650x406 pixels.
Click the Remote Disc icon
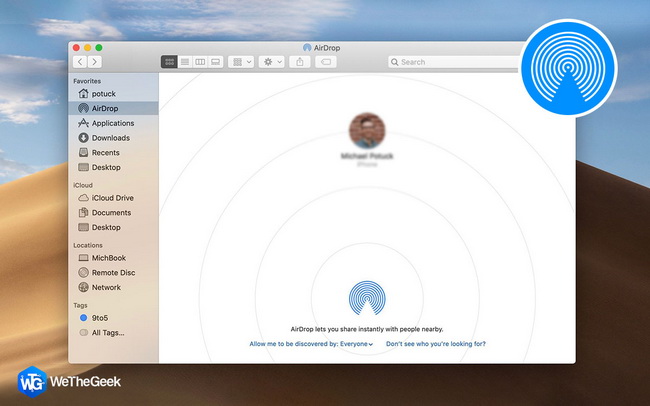(83, 272)
